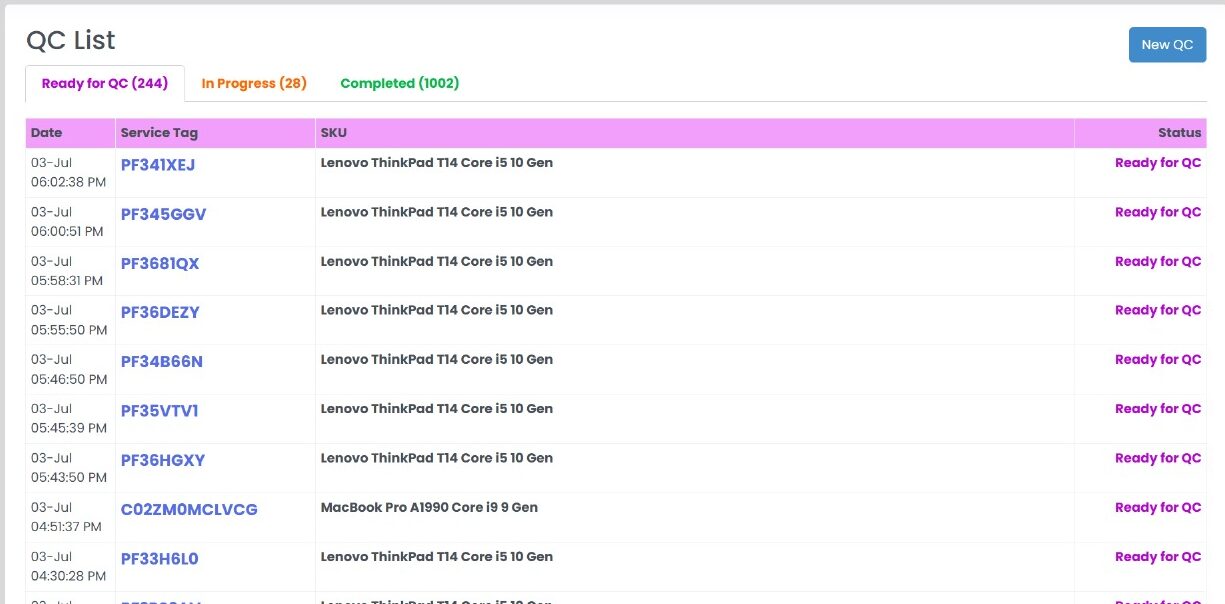Screen dimensions: 1225x604
Task: Open service tag PF35VTV1
Action: [160, 410]
